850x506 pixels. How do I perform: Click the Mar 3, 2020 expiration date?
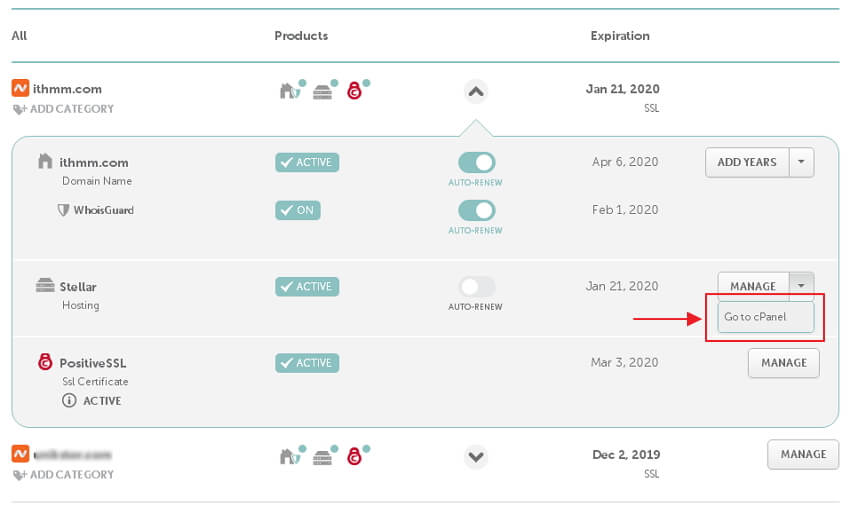(x=624, y=362)
